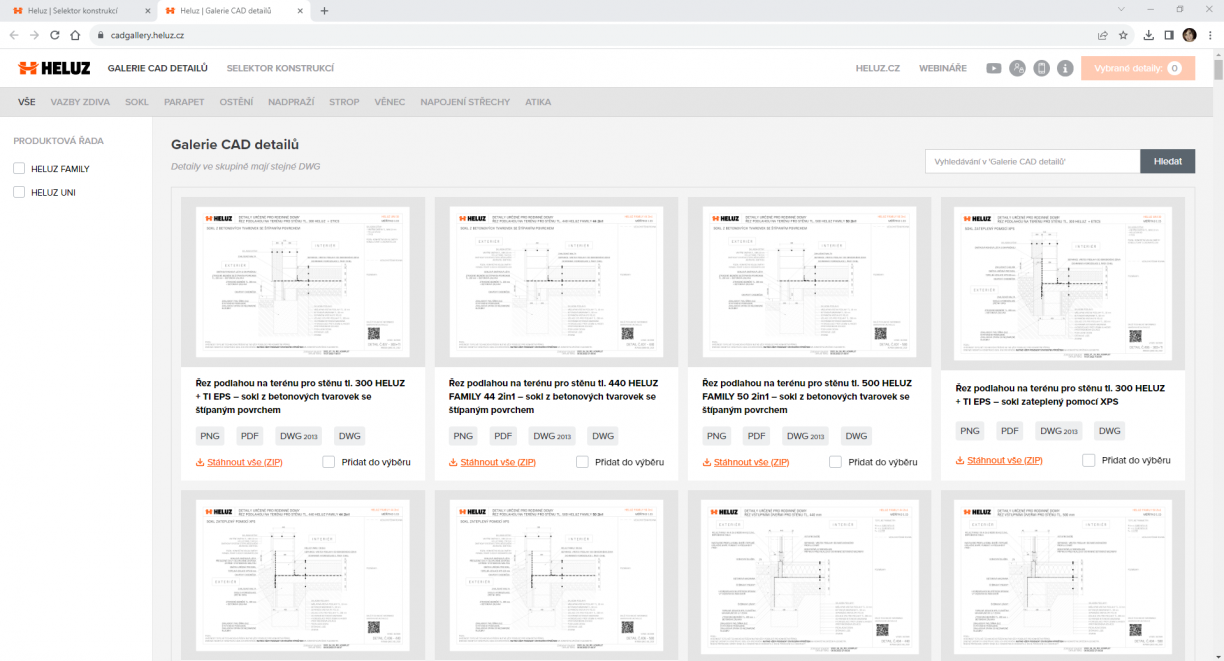Check the HELUZ FAMILY filter
The width and height of the screenshot is (1224, 661).
coord(19,169)
